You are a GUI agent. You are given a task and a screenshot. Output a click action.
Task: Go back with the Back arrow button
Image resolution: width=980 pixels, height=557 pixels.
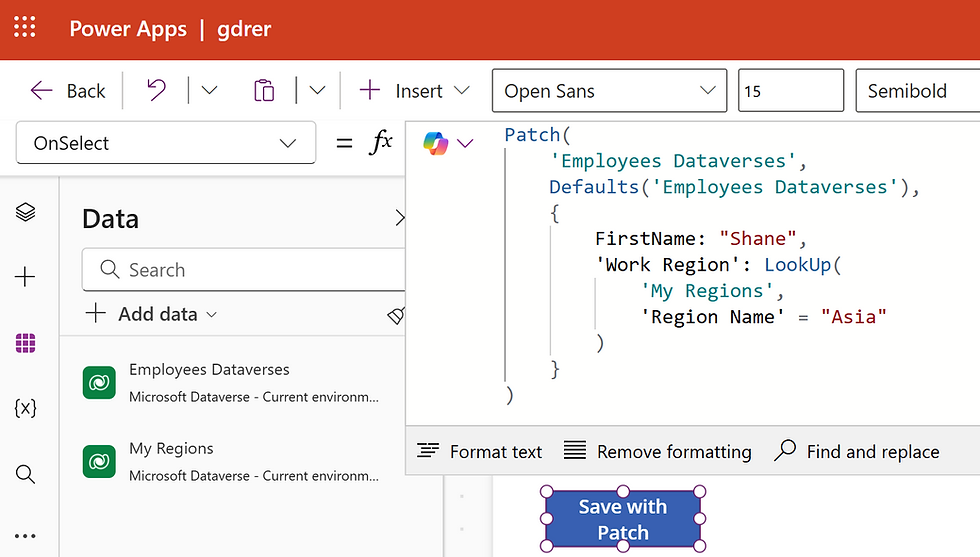tap(68, 91)
